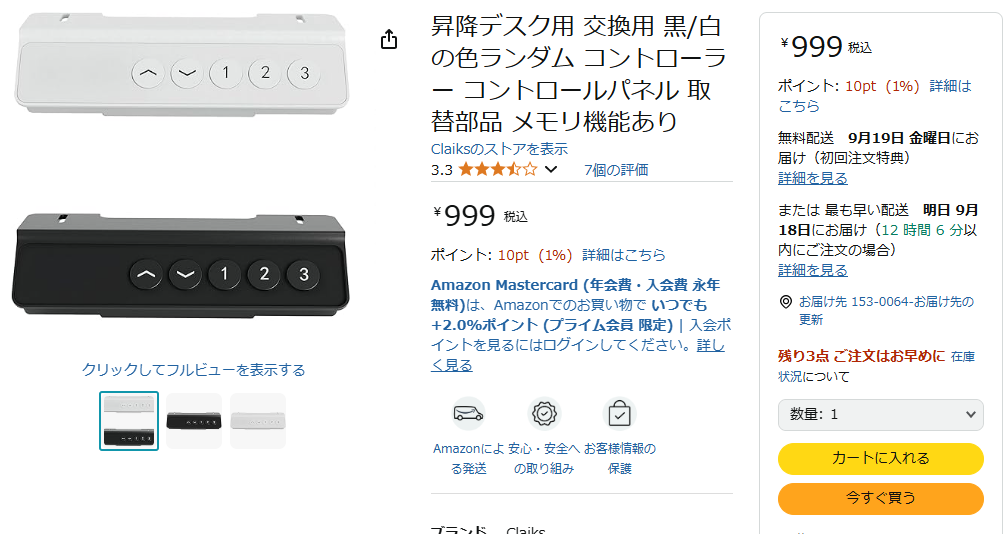Select the first white-and-black thumbnail
The image size is (1007, 534).
[x=129, y=421]
